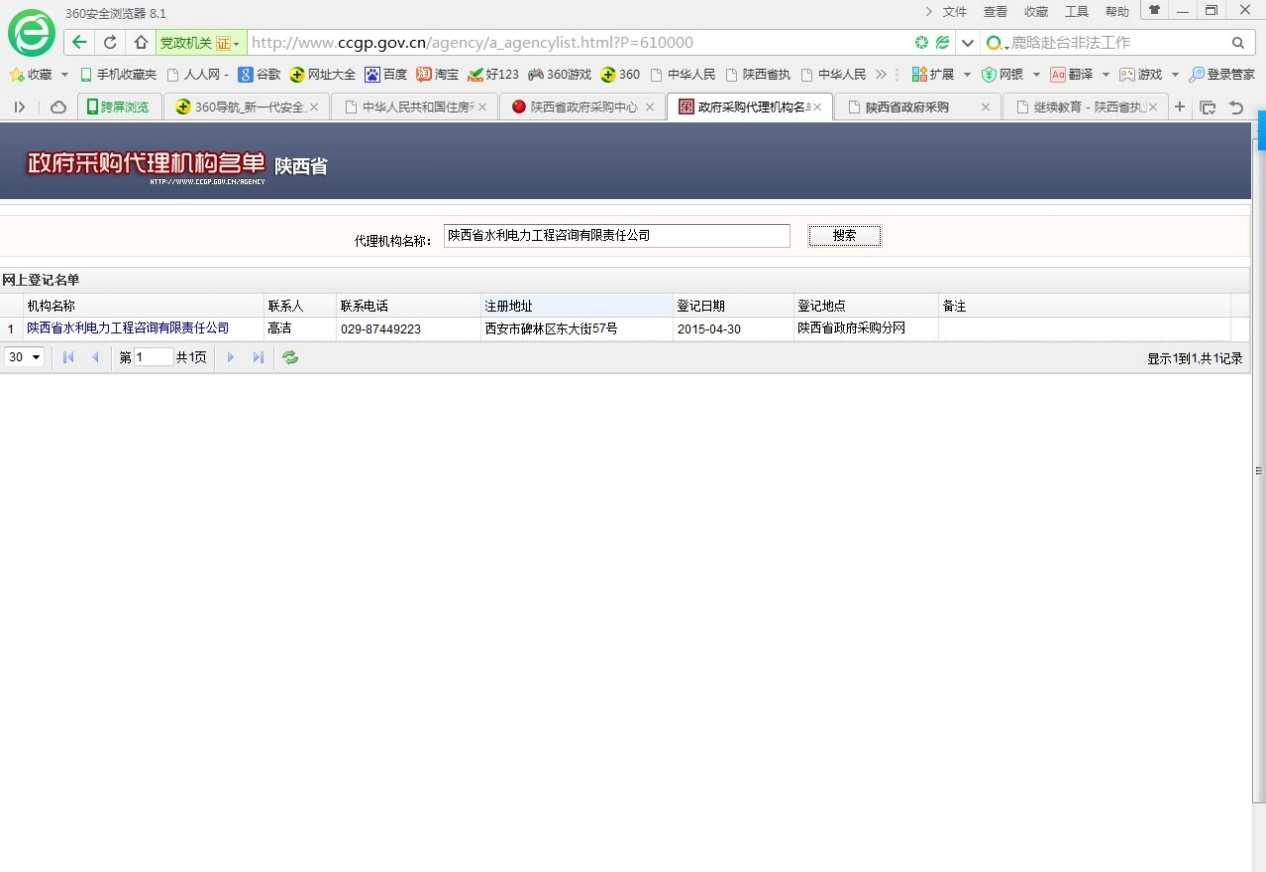Reload the page with refresh icon
This screenshot has height=872, width=1266.
[x=110, y=43]
